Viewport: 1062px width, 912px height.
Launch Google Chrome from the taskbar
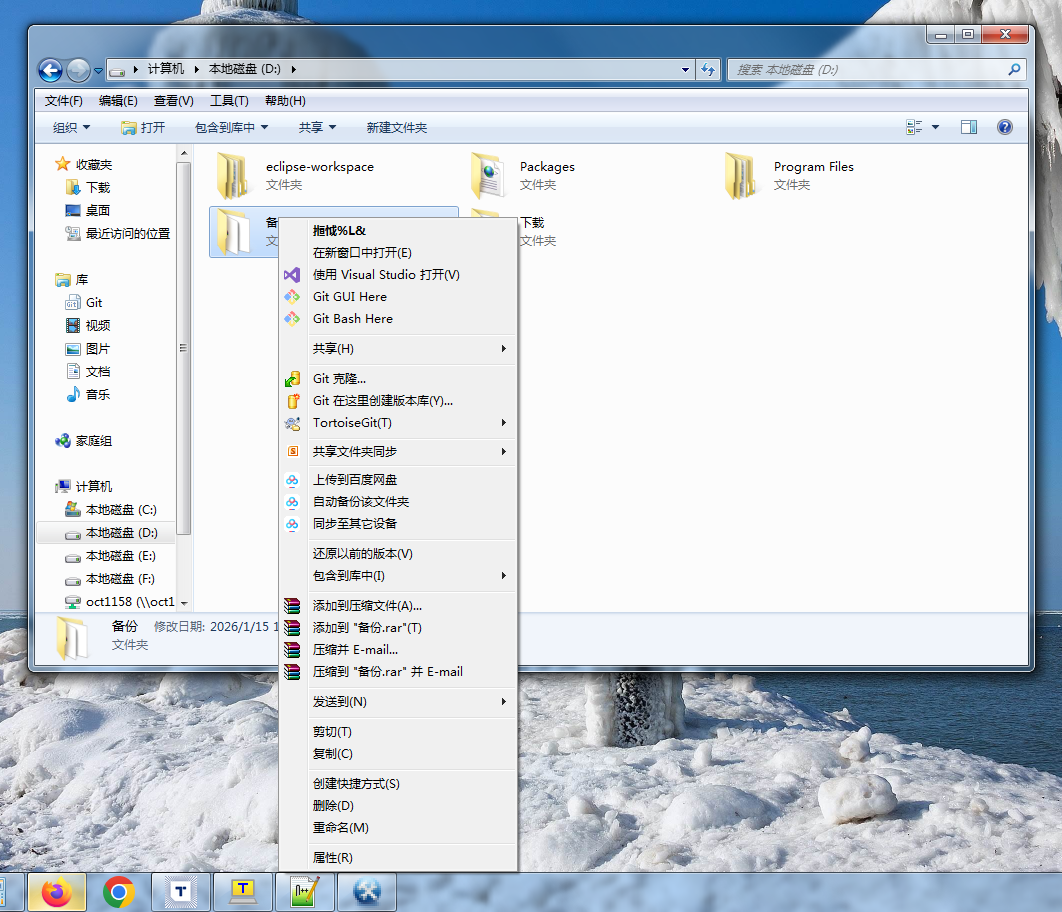pos(119,891)
